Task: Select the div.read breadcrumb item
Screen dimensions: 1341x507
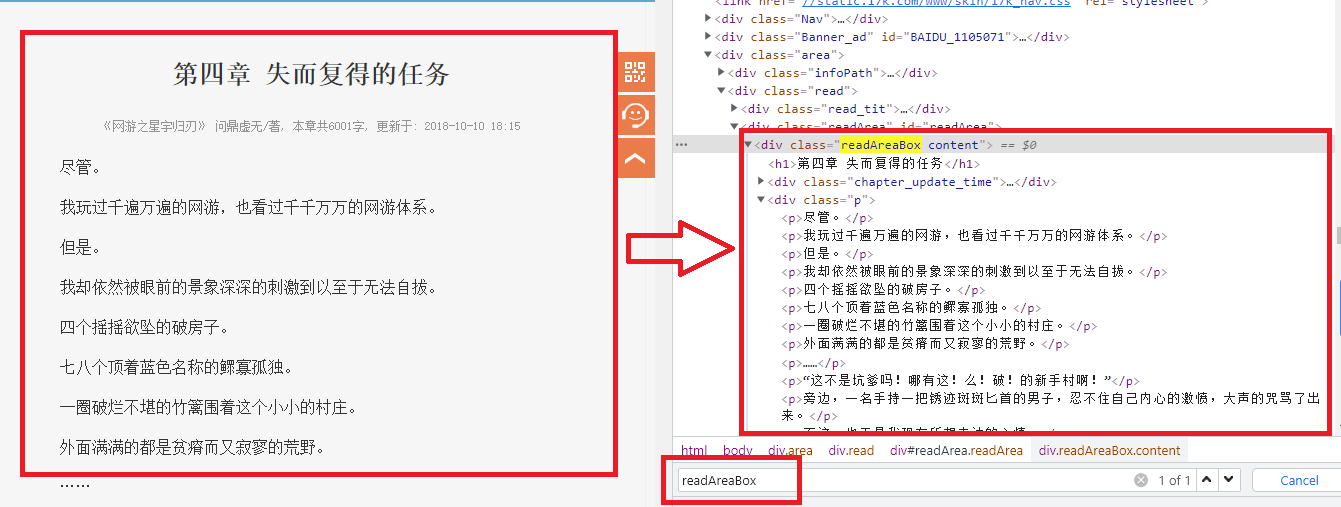Action: coord(851,451)
